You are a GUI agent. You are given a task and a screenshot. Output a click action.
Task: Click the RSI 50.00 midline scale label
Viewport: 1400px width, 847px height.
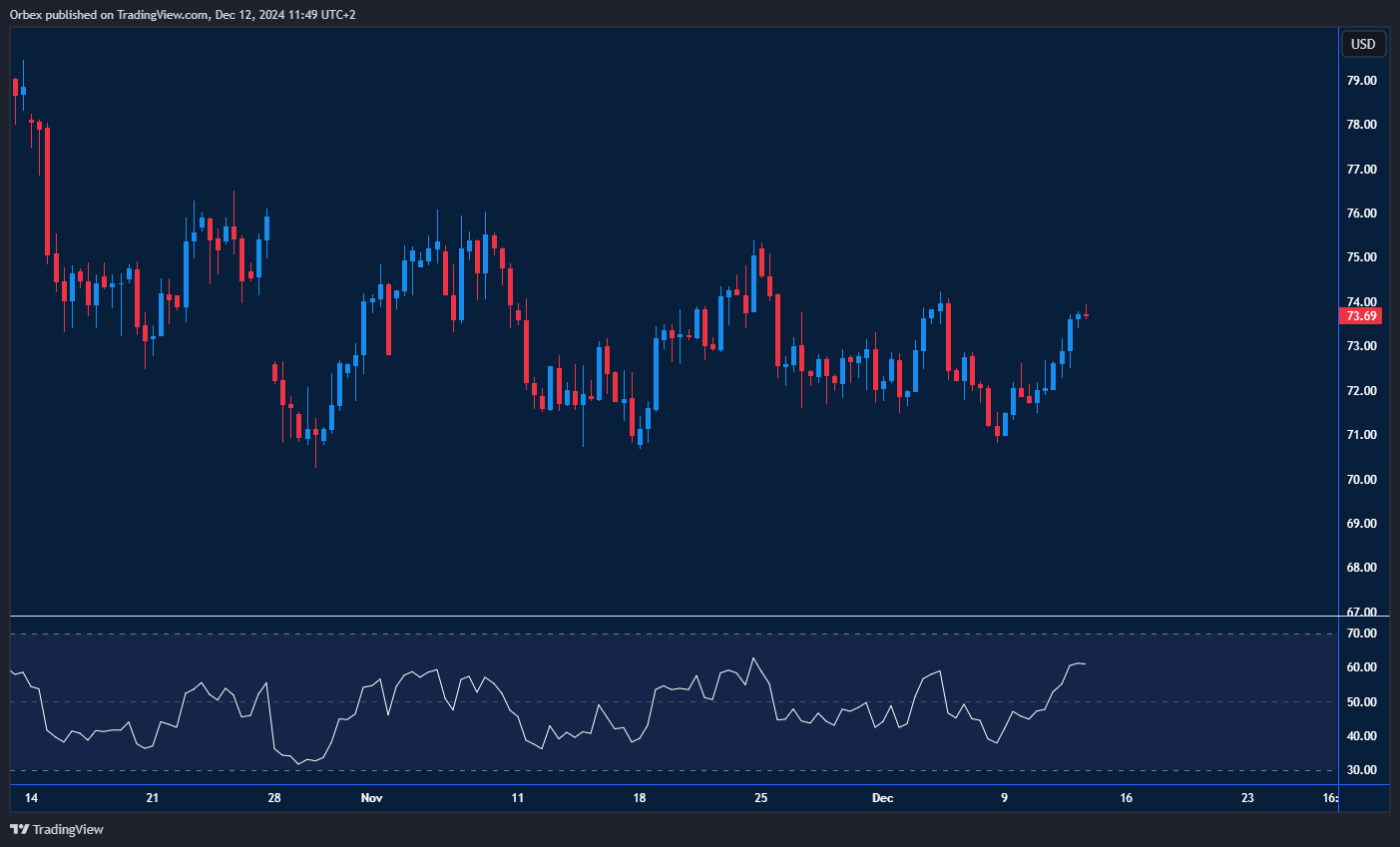(x=1361, y=702)
